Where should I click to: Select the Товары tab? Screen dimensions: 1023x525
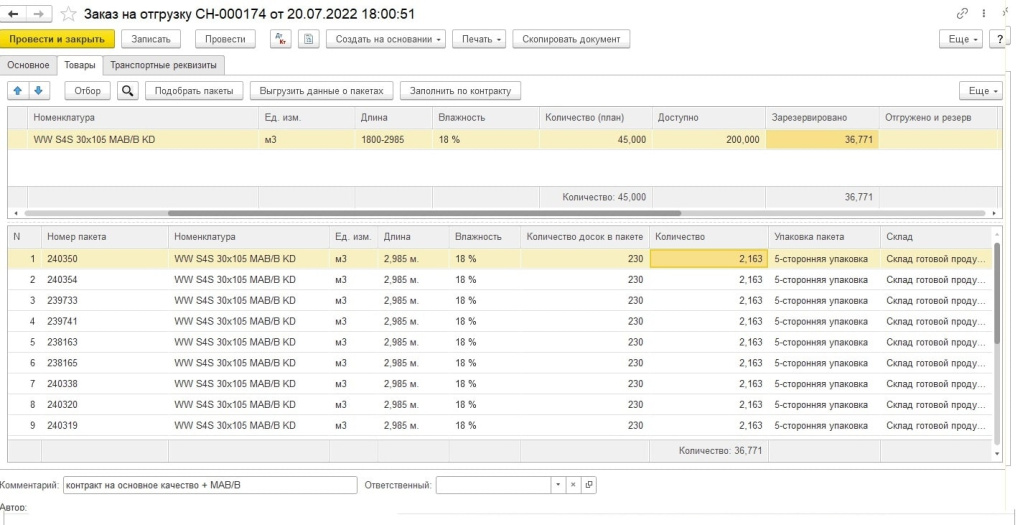[80, 65]
